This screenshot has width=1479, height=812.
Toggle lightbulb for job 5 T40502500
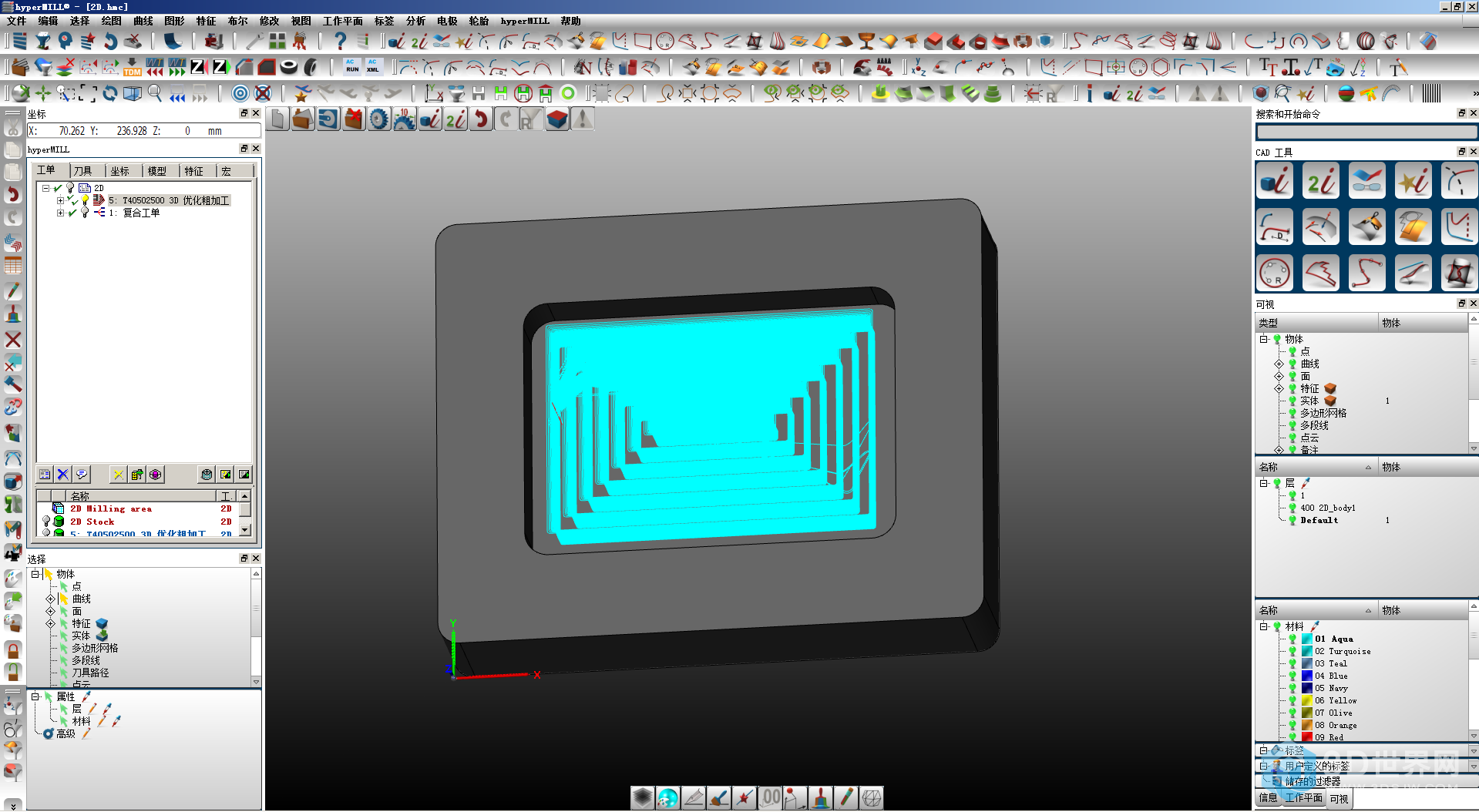[86, 200]
